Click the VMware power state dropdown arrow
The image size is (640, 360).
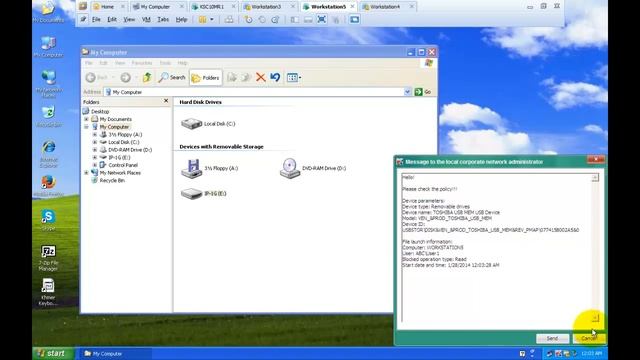(x=211, y=20)
